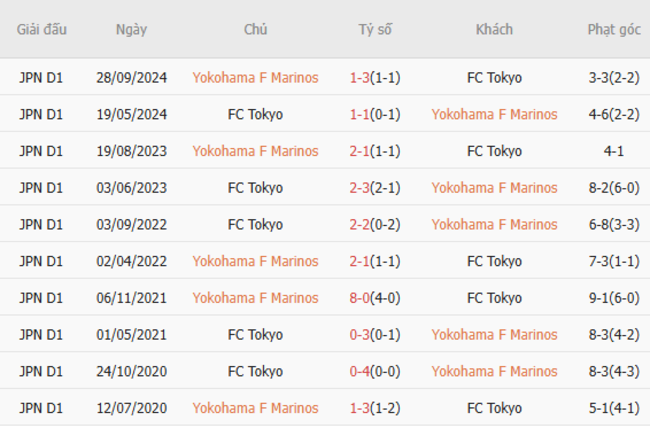Open the 8-0 score from 06/11/2021
The height and width of the screenshot is (428, 650).
359,297
